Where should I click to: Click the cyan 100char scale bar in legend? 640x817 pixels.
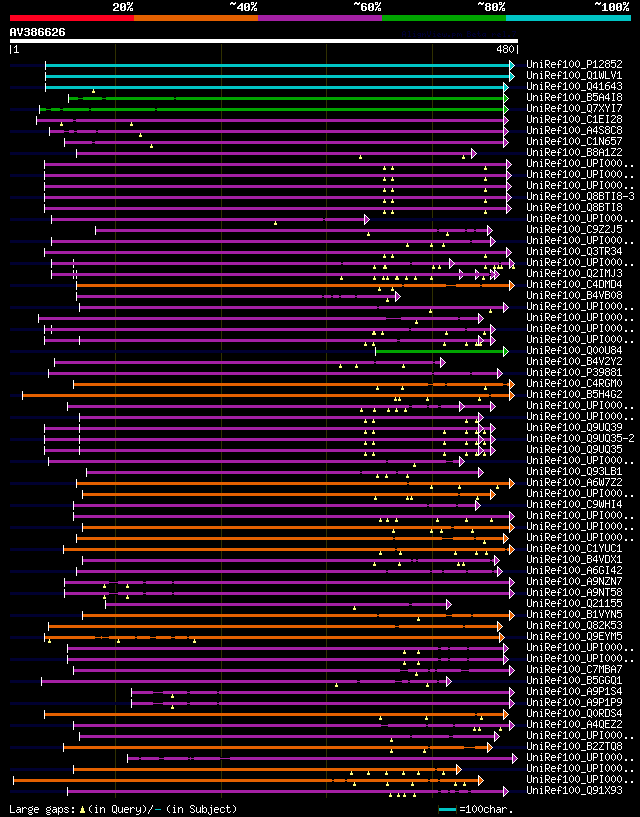click(x=448, y=810)
